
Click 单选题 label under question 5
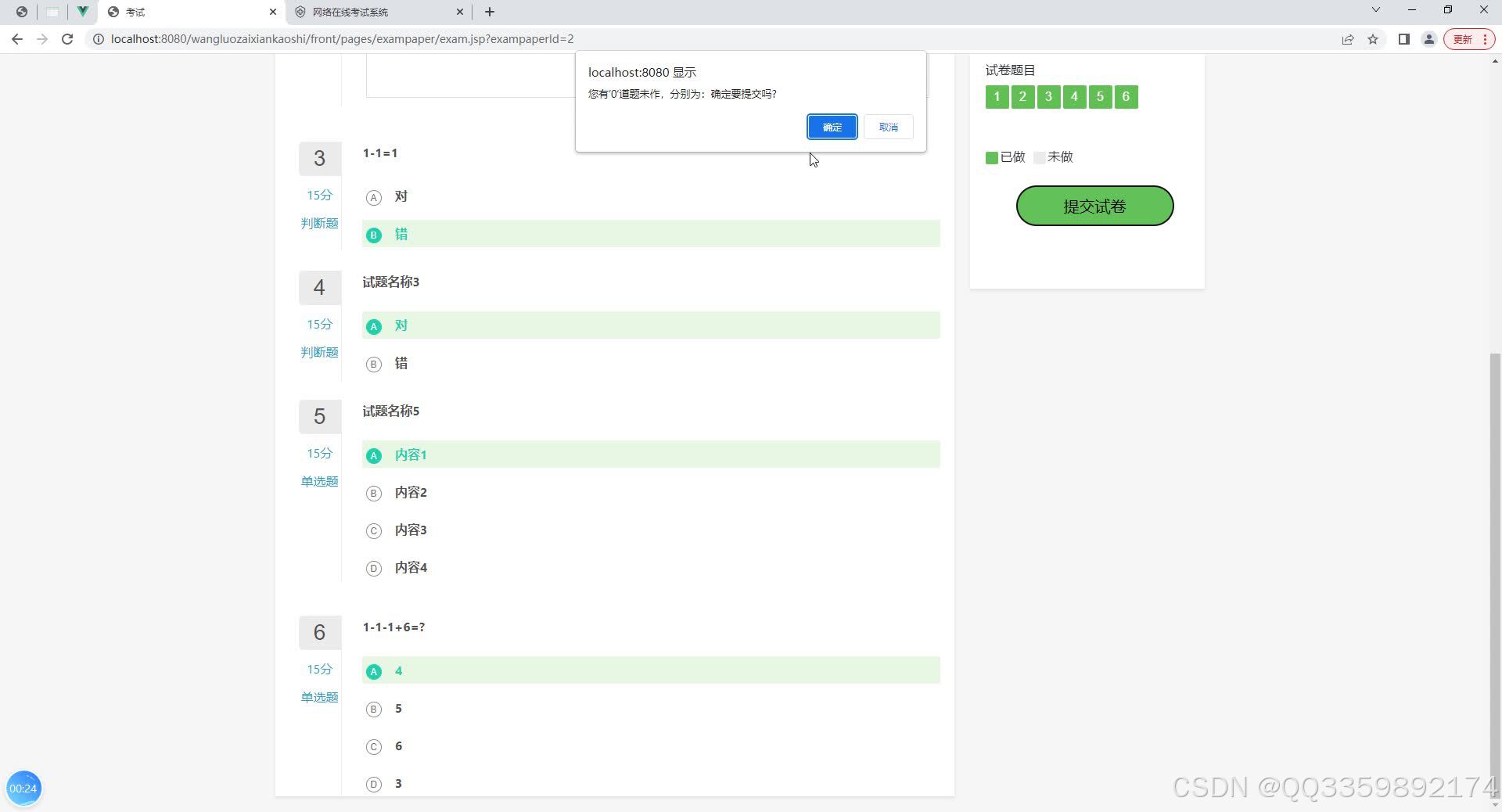click(x=319, y=481)
